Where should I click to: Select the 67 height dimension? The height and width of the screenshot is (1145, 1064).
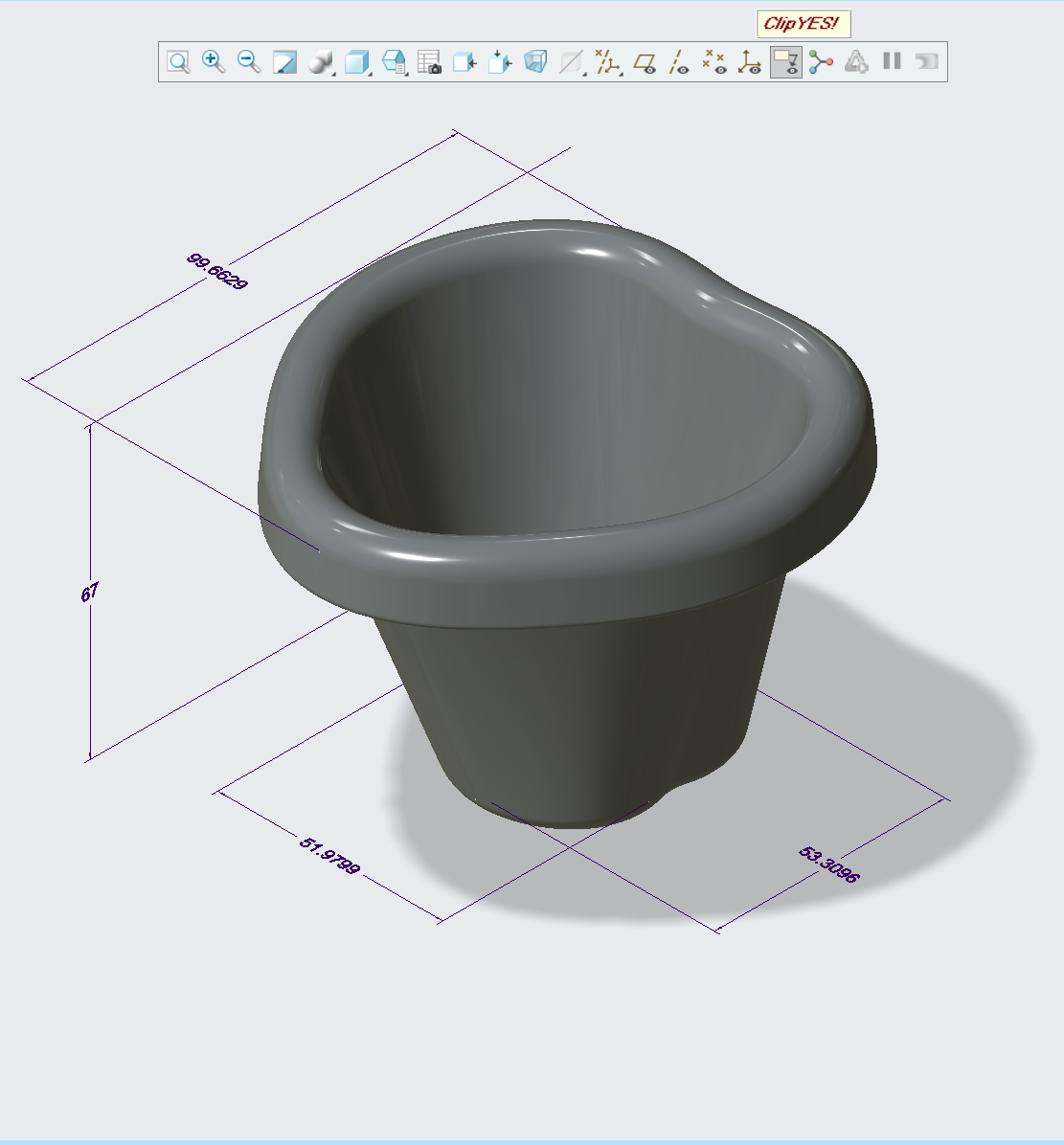click(x=89, y=593)
